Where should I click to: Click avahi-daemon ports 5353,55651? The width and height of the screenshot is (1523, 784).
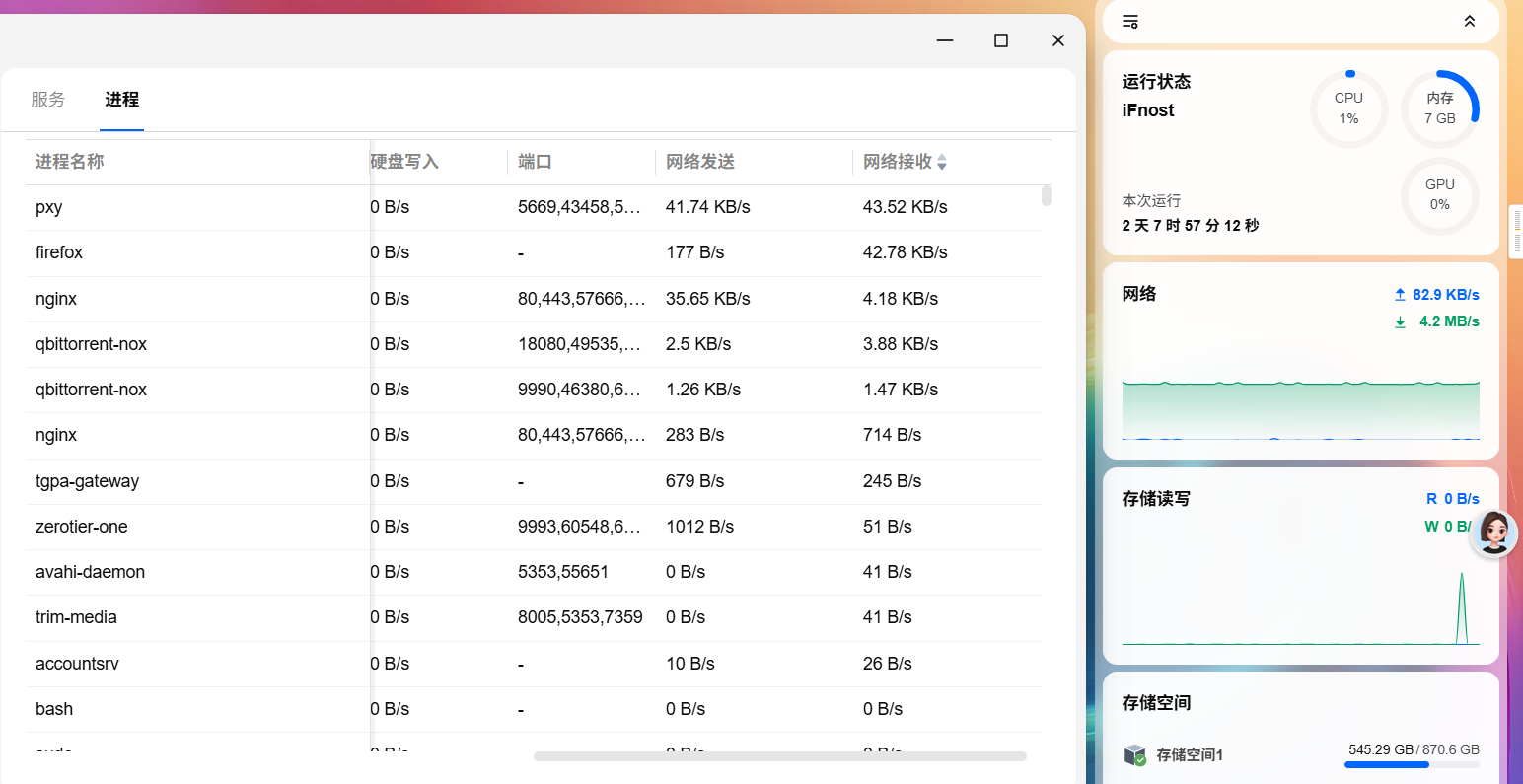(563, 572)
